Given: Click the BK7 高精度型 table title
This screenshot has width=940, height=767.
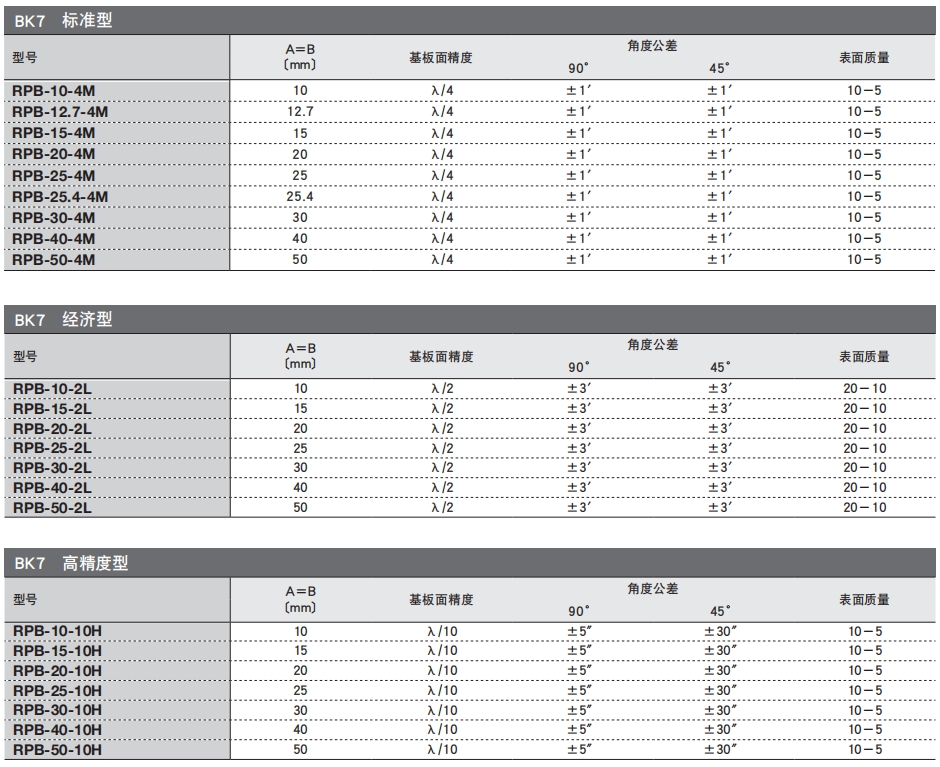Looking at the screenshot, I should pyautogui.click(x=72, y=564).
